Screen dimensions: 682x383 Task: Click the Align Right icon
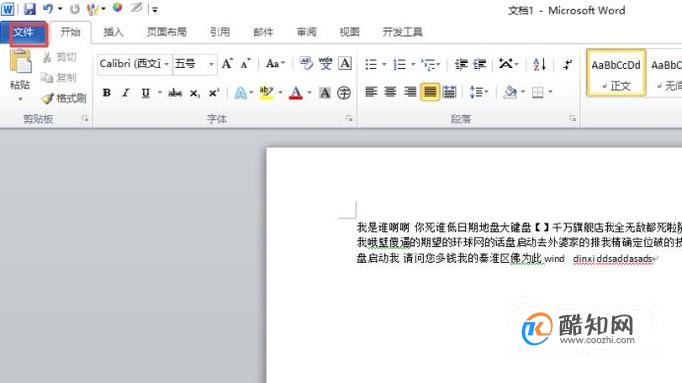tap(410, 92)
